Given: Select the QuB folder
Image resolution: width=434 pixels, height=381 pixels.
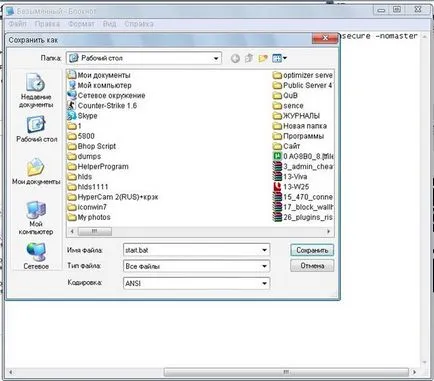Looking at the screenshot, I should point(285,95).
